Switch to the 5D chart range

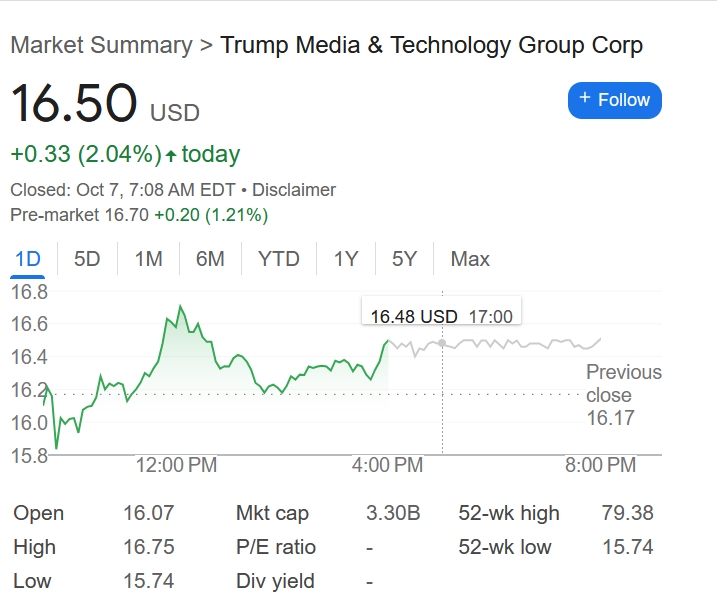point(87,259)
